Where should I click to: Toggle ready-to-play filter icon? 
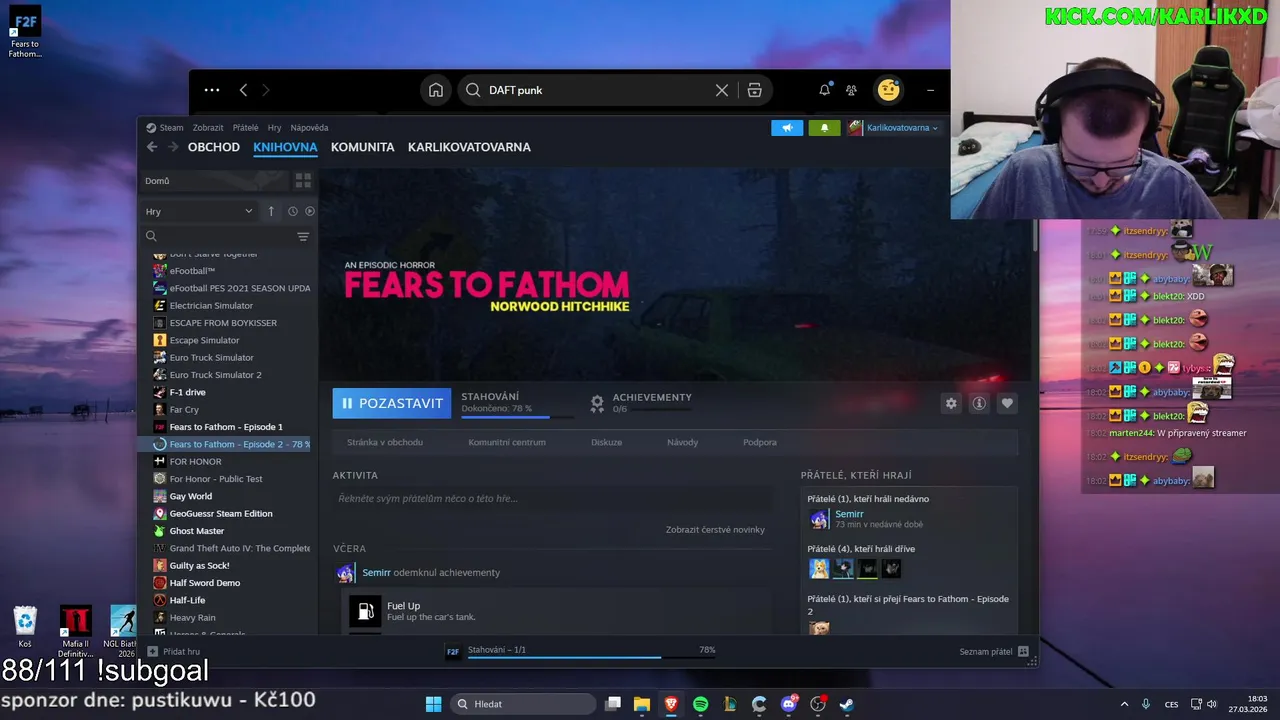[309, 211]
